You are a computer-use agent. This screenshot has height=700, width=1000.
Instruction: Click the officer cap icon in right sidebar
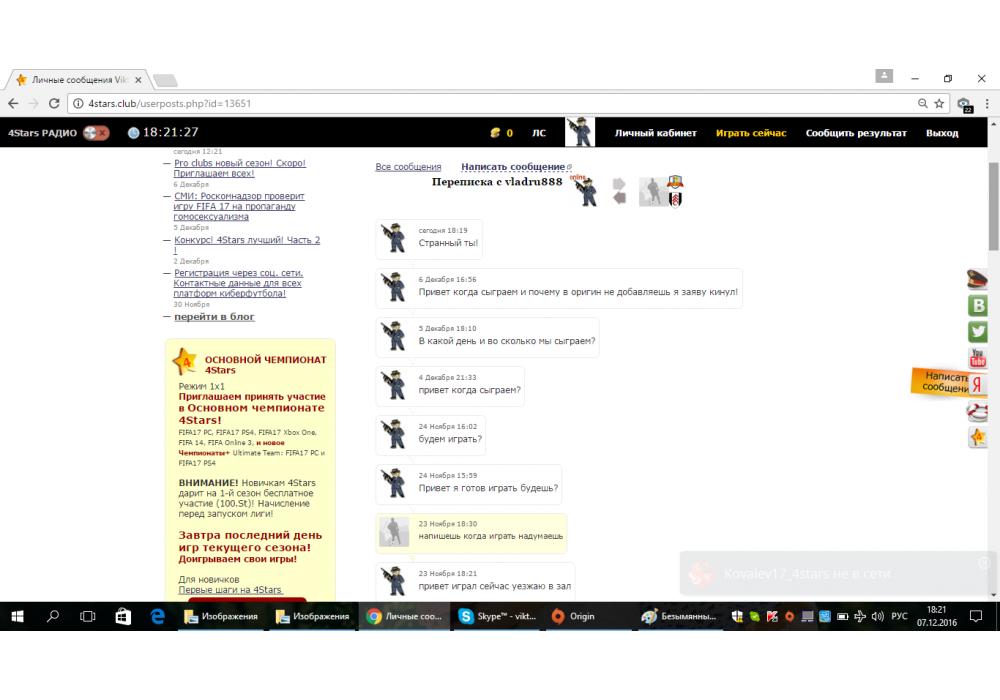[x=977, y=279]
